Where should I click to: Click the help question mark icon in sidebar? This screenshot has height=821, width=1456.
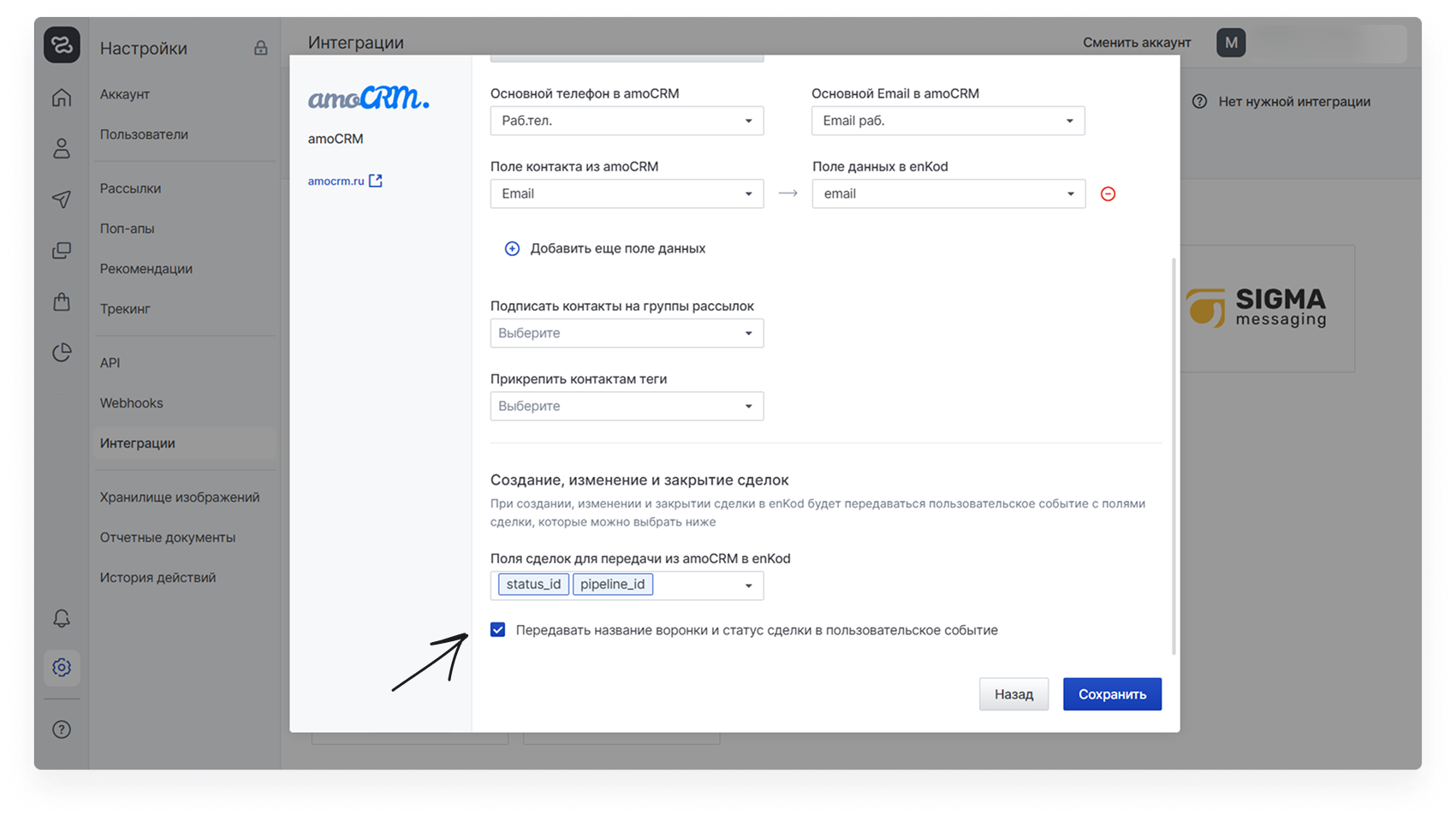click(62, 729)
